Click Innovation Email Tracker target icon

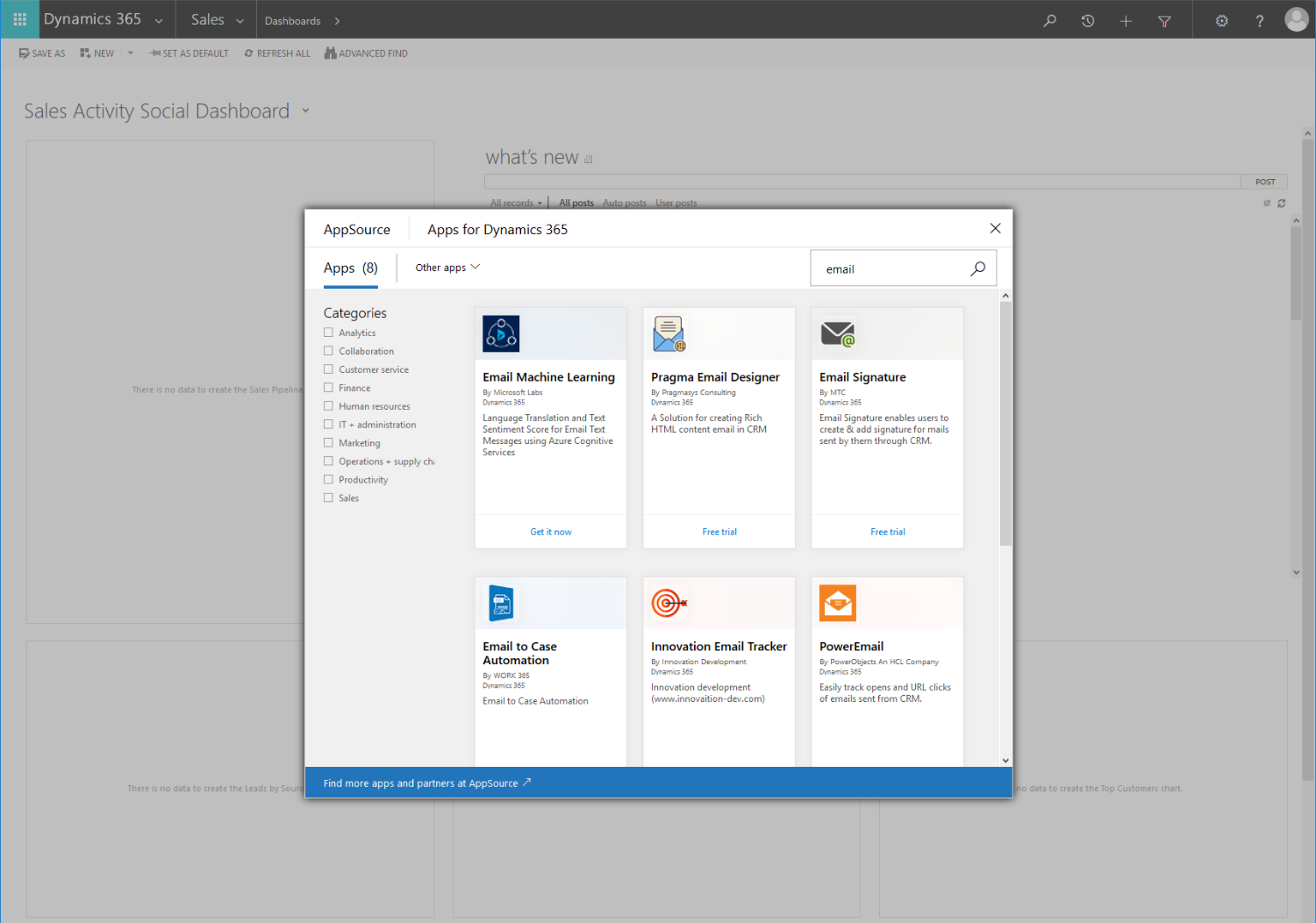click(669, 603)
